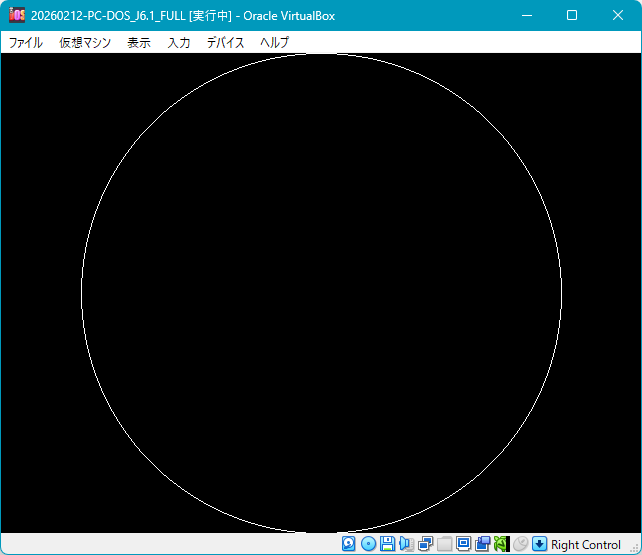
Task: Click the hard disk activity indicator
Action: tap(349, 544)
